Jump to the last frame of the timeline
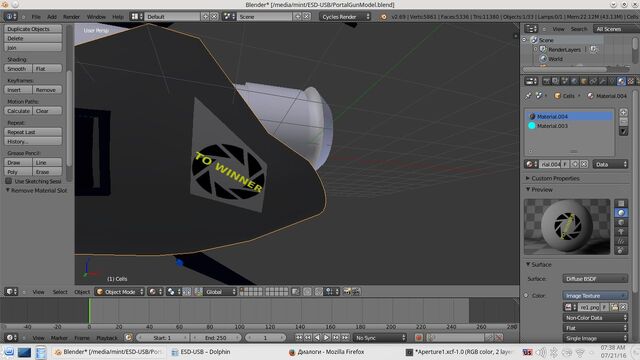The width and height of the screenshot is (640, 360). (345, 338)
